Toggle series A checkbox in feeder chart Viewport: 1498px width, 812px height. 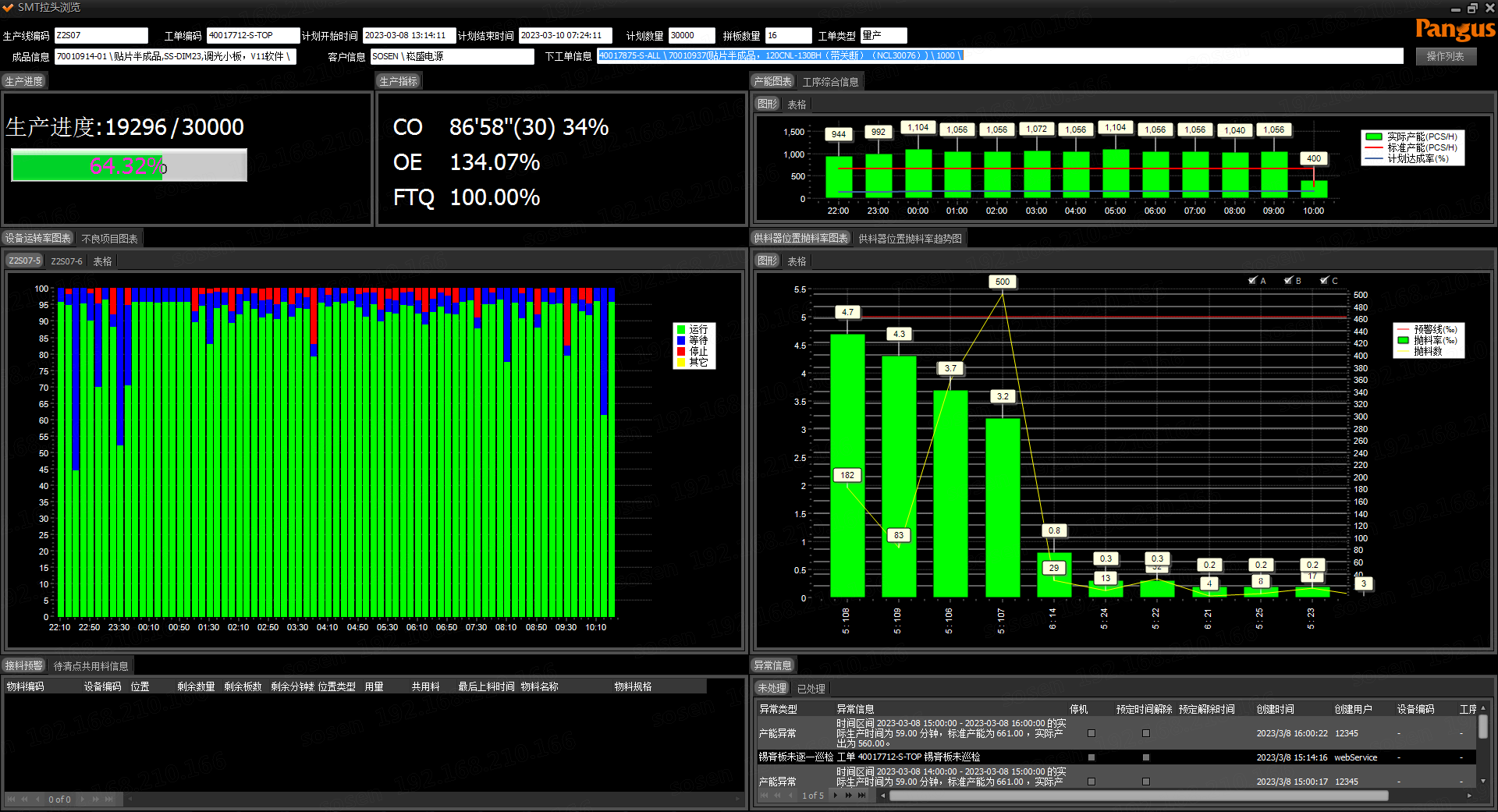pyautogui.click(x=1252, y=281)
